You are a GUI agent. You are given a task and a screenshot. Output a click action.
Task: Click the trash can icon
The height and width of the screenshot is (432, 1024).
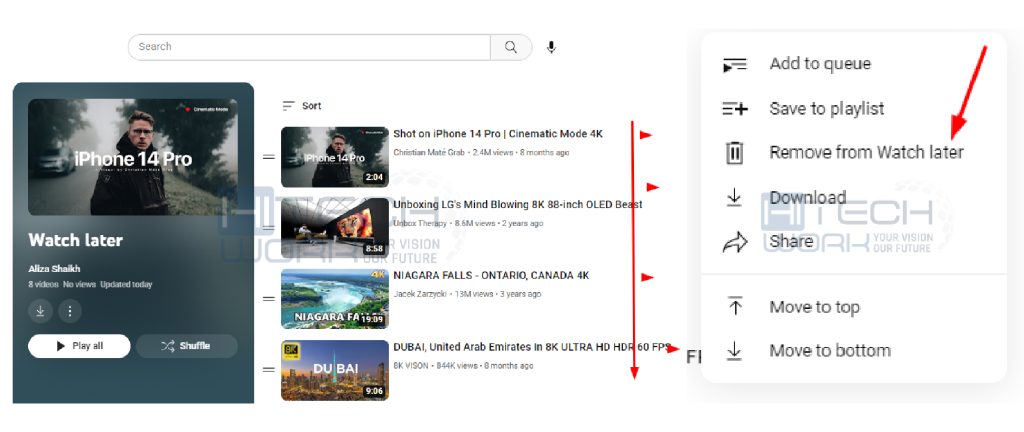(735, 153)
